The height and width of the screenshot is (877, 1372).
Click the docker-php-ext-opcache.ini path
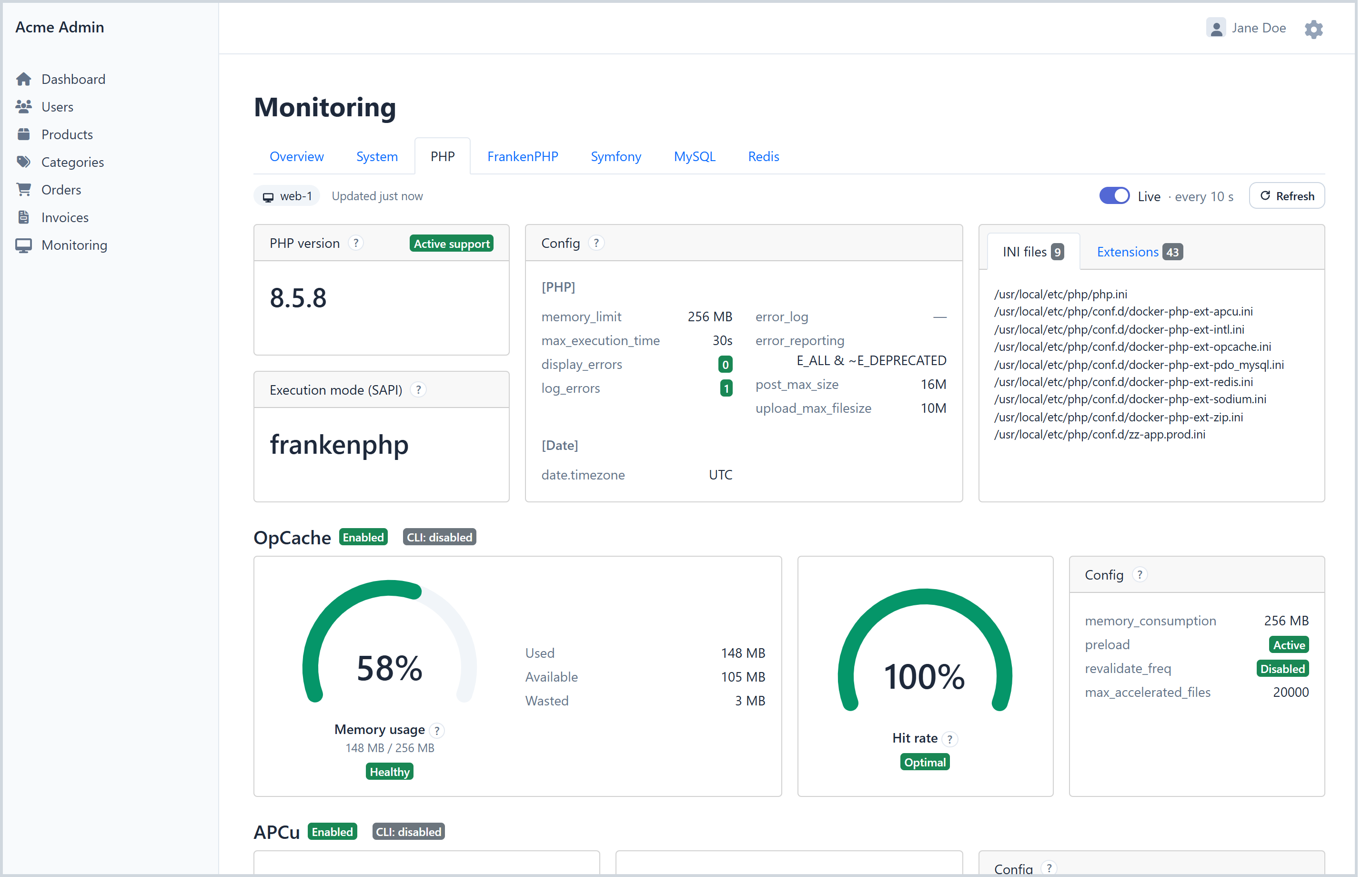tap(1132, 347)
